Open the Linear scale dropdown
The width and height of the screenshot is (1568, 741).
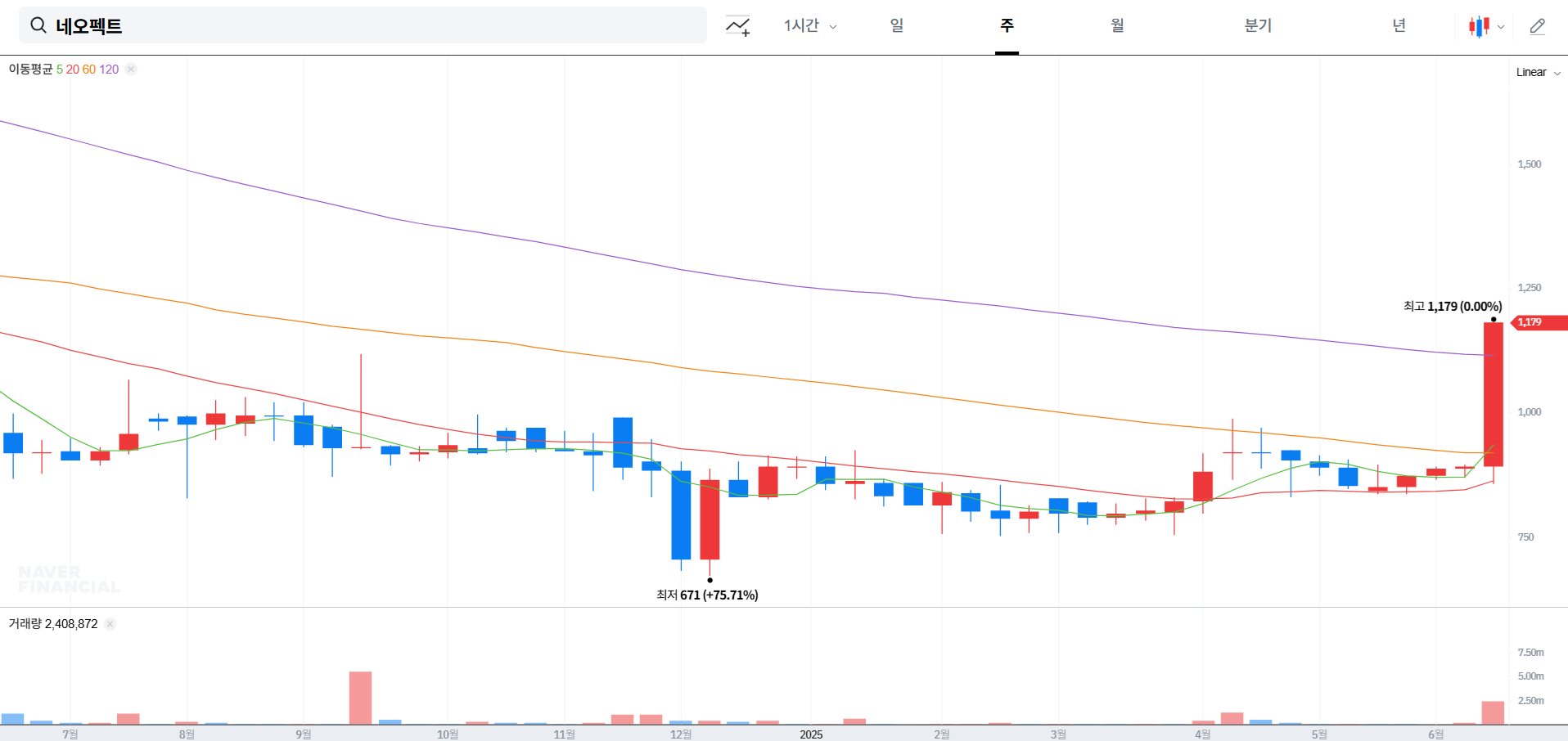(1538, 72)
